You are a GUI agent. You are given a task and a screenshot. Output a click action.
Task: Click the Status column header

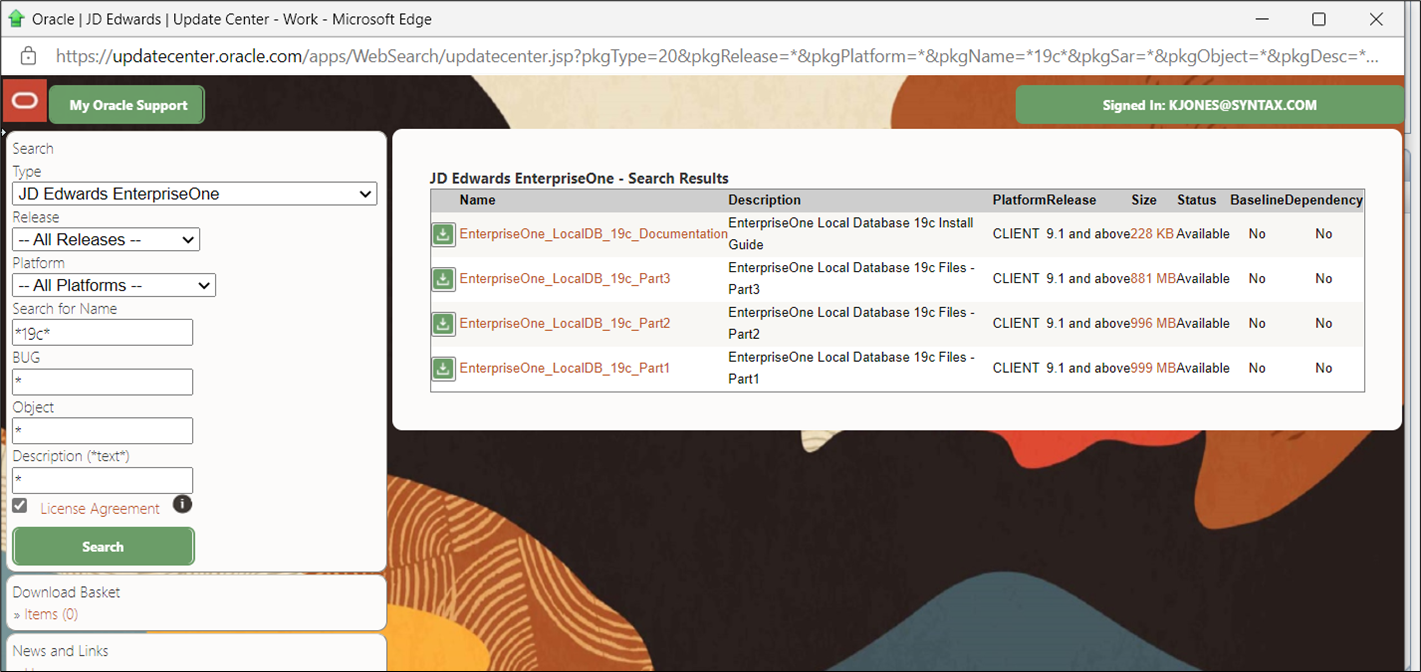click(1196, 200)
